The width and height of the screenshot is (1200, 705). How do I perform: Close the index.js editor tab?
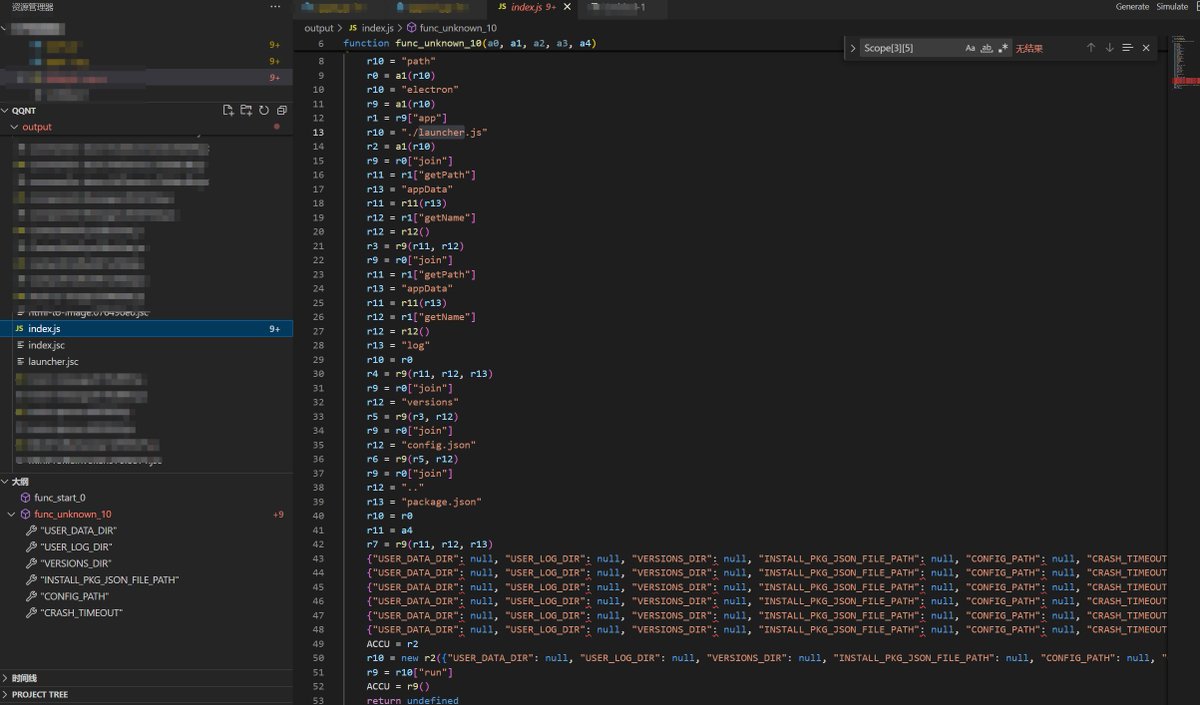point(568,7)
